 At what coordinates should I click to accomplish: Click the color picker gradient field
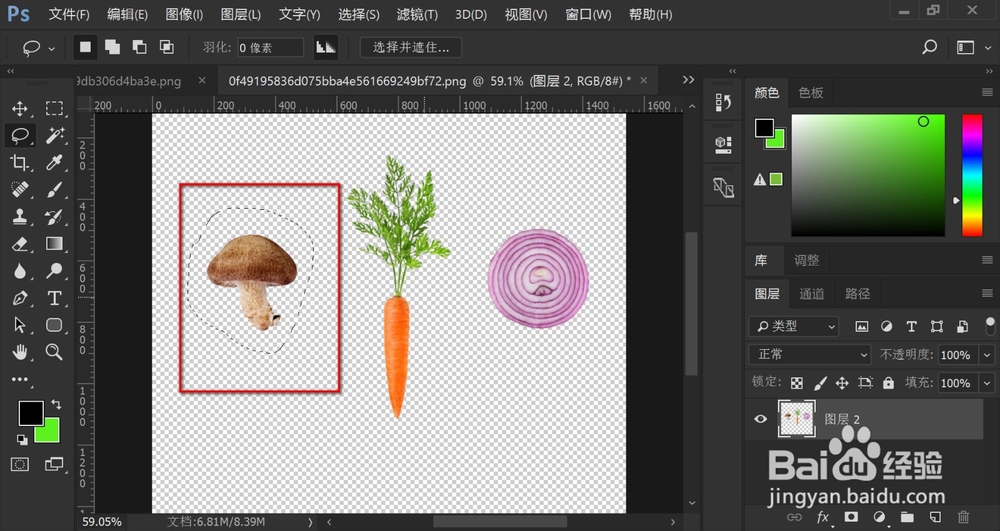click(x=868, y=175)
